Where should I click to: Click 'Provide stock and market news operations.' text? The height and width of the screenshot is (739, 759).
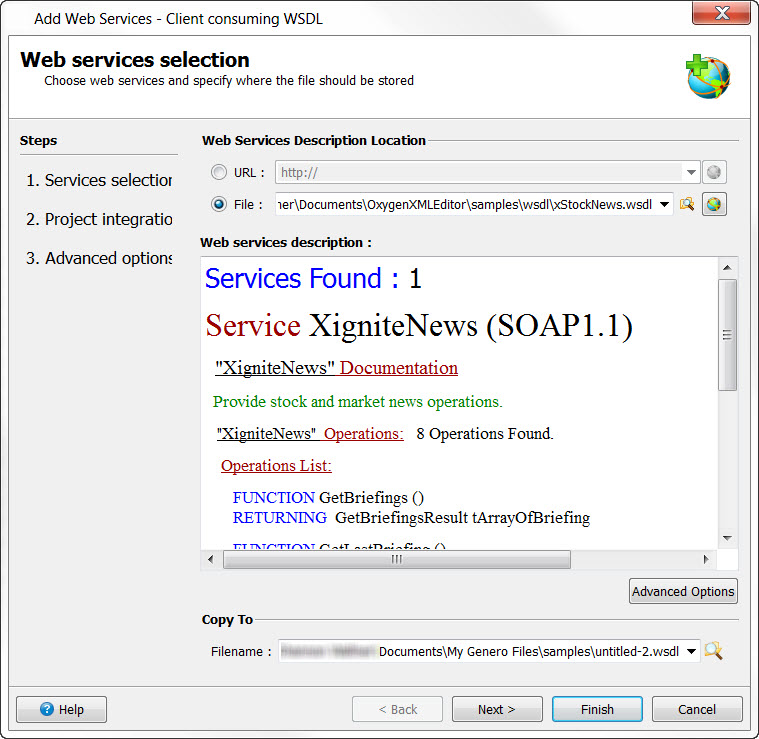pyautogui.click(x=358, y=402)
